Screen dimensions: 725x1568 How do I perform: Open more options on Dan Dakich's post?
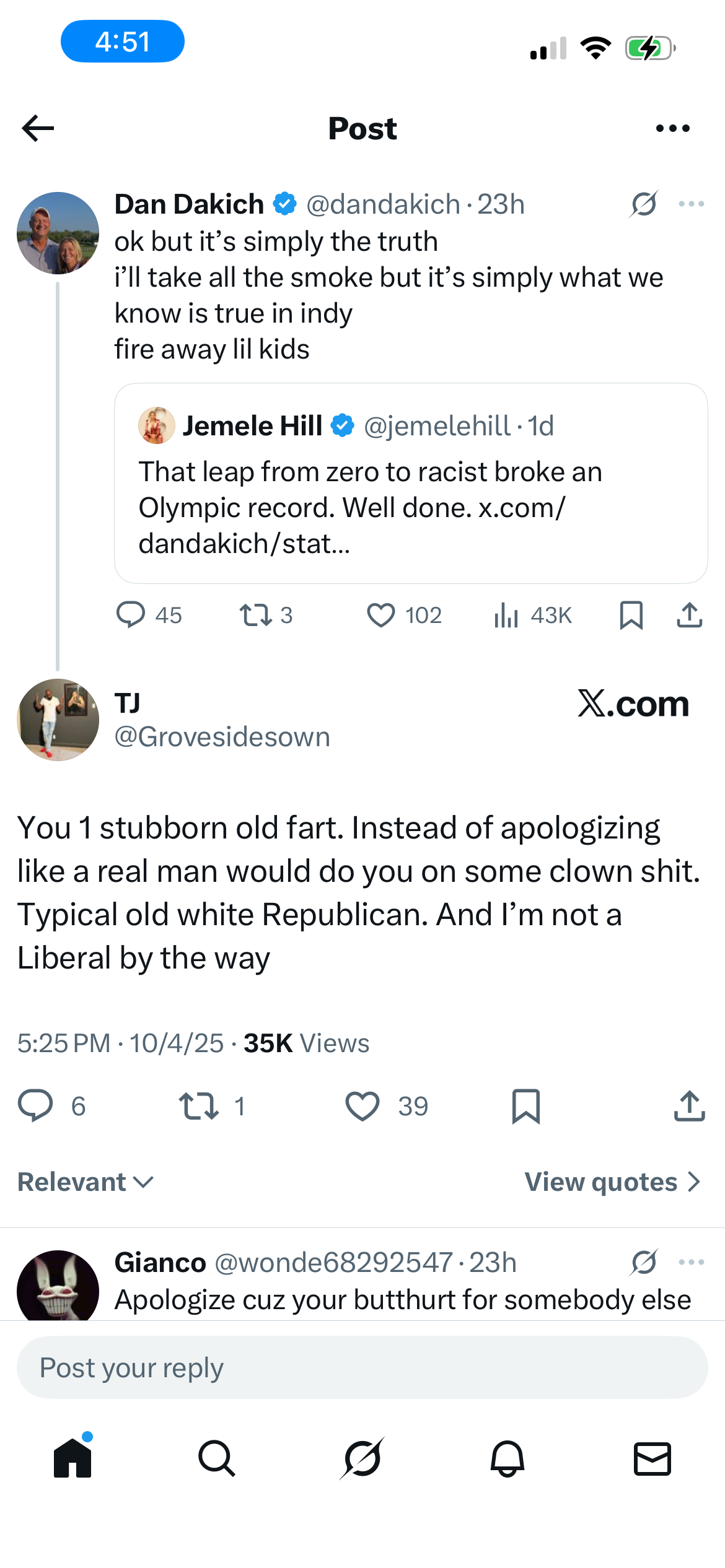691,204
